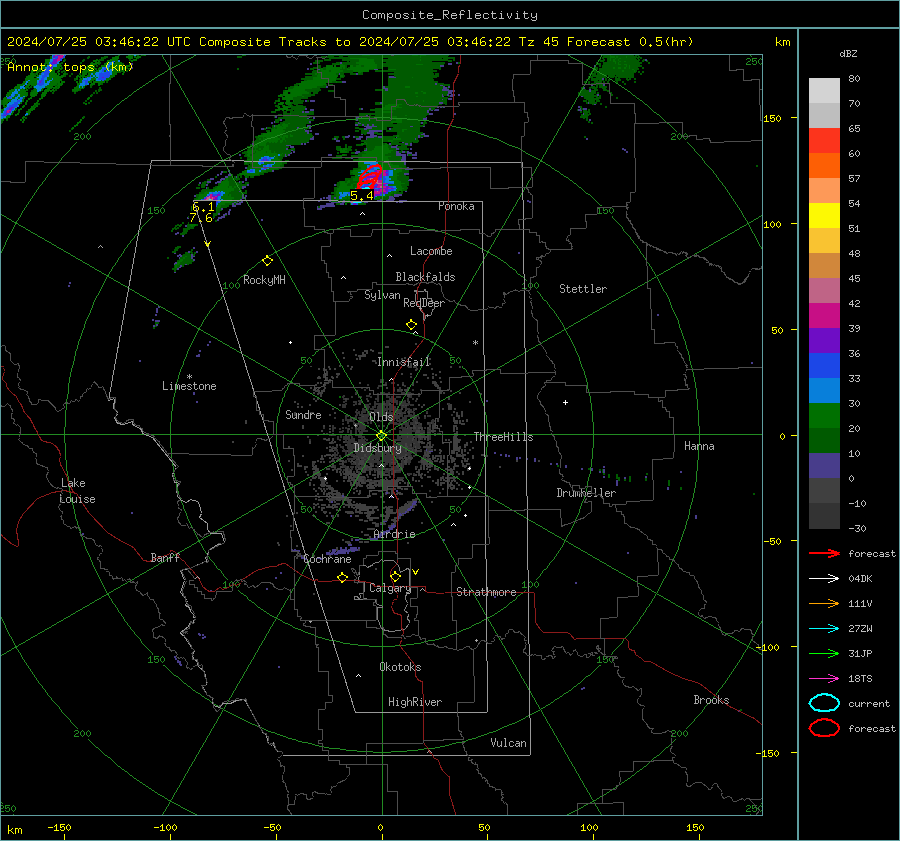Click the Calgary city label
This screenshot has height=841, width=900.
coord(390,588)
